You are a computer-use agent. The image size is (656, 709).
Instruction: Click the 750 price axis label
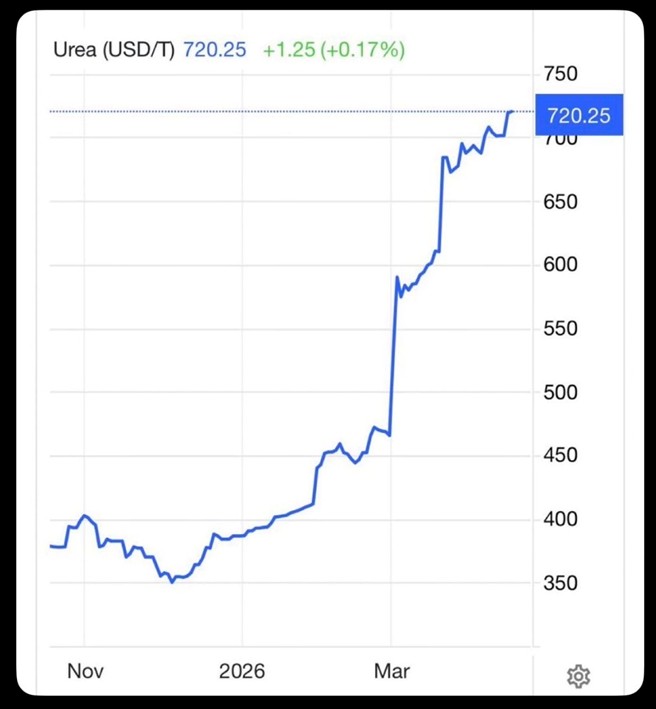point(560,74)
